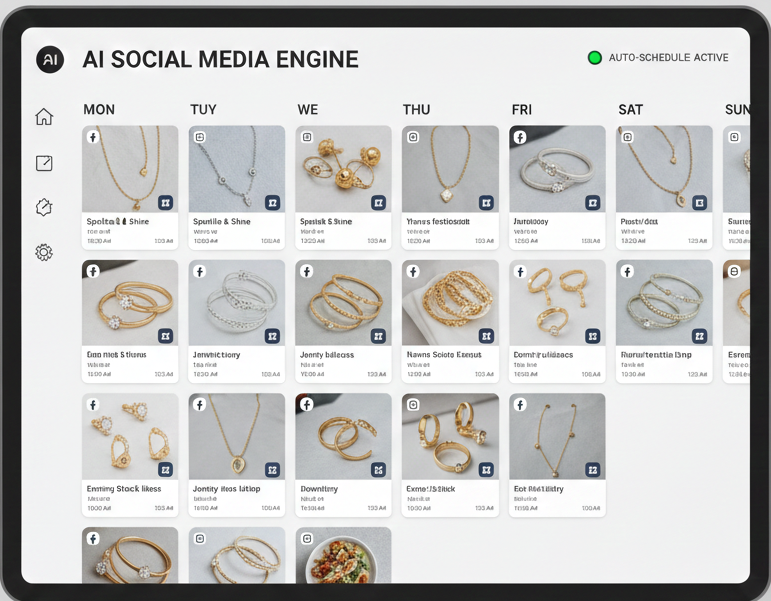
Task: Click Instagram icon on "Spuntile & Shine" card
Action: coord(200,137)
